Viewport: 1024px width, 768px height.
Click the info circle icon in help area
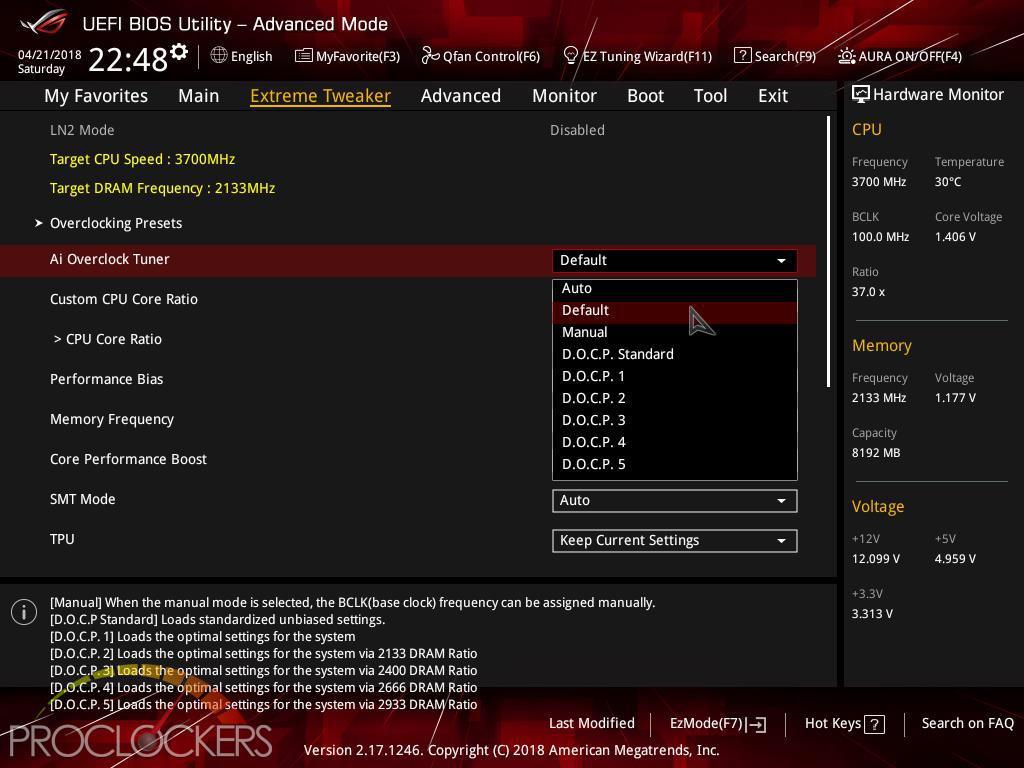pyautogui.click(x=24, y=612)
